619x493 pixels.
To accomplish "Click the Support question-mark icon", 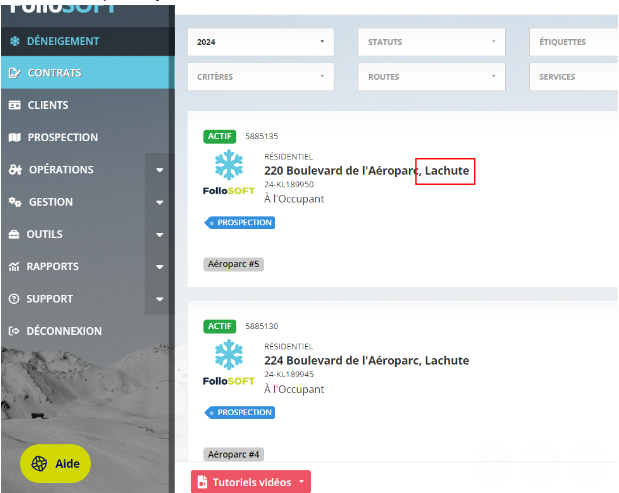I will (14, 299).
